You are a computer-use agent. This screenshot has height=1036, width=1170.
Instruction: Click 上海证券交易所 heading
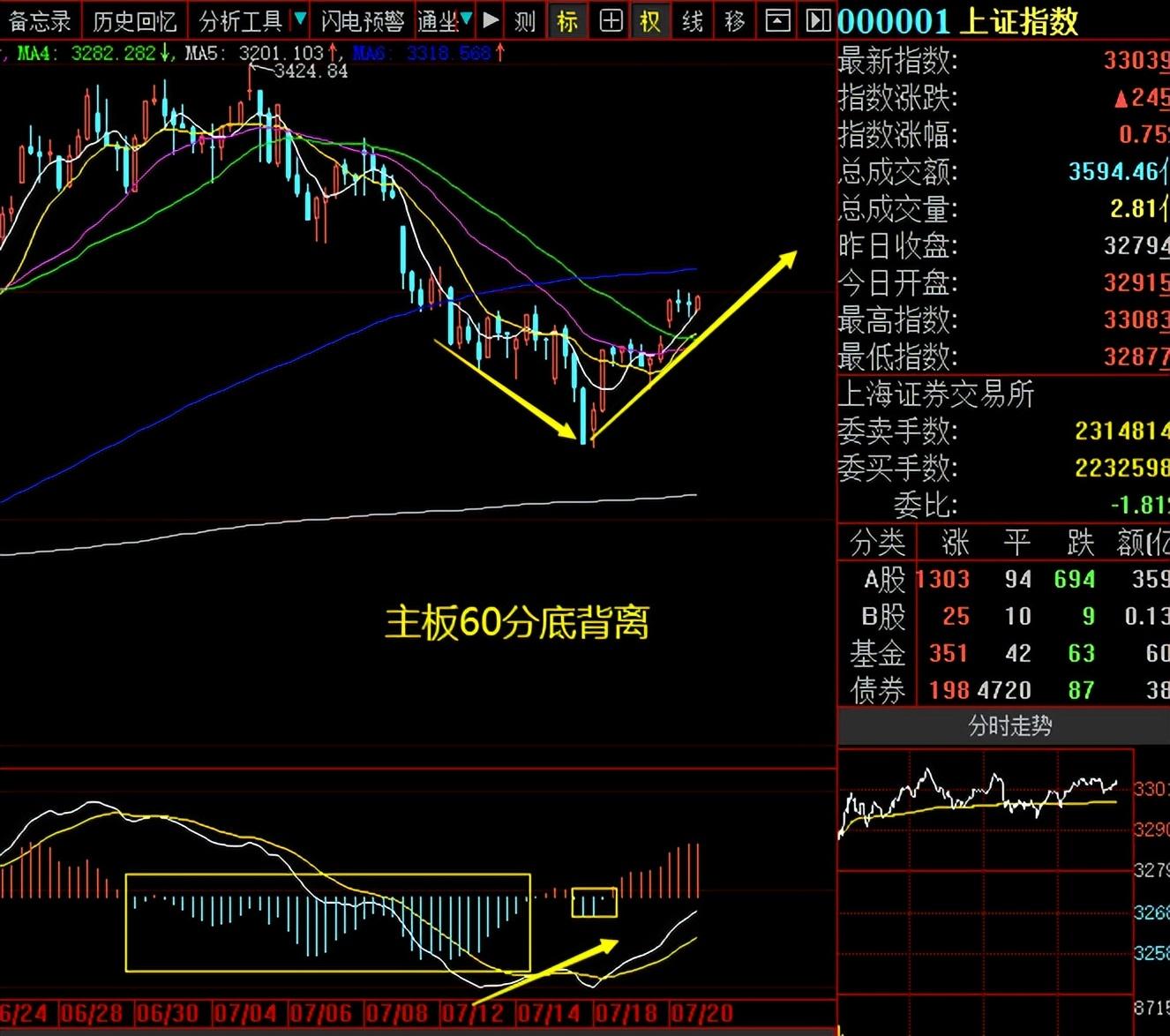click(x=935, y=394)
